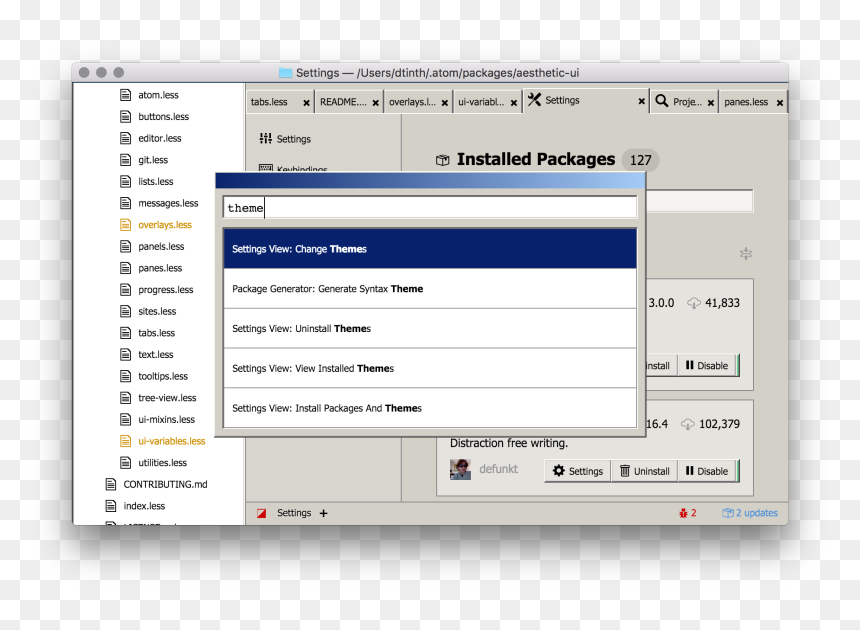Click the 127 package count badge
The image size is (860, 630).
(641, 160)
